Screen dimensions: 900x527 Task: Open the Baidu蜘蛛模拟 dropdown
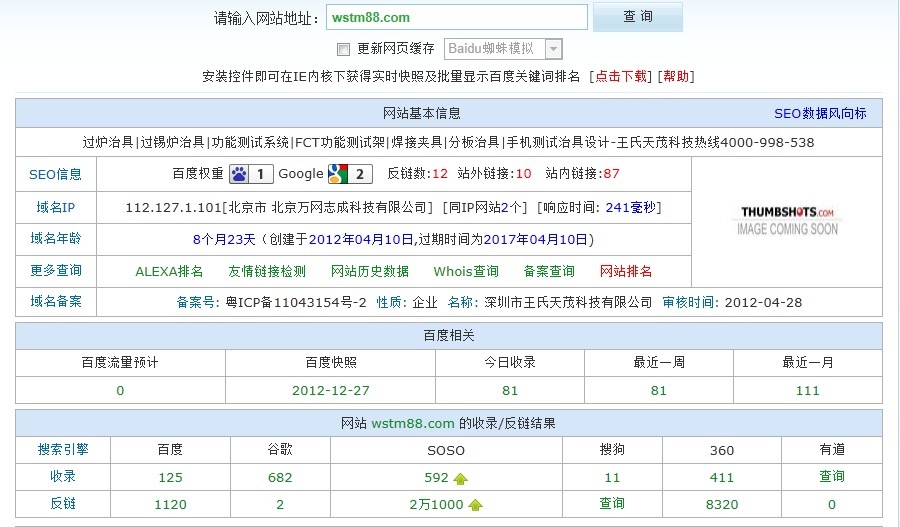tap(503, 49)
